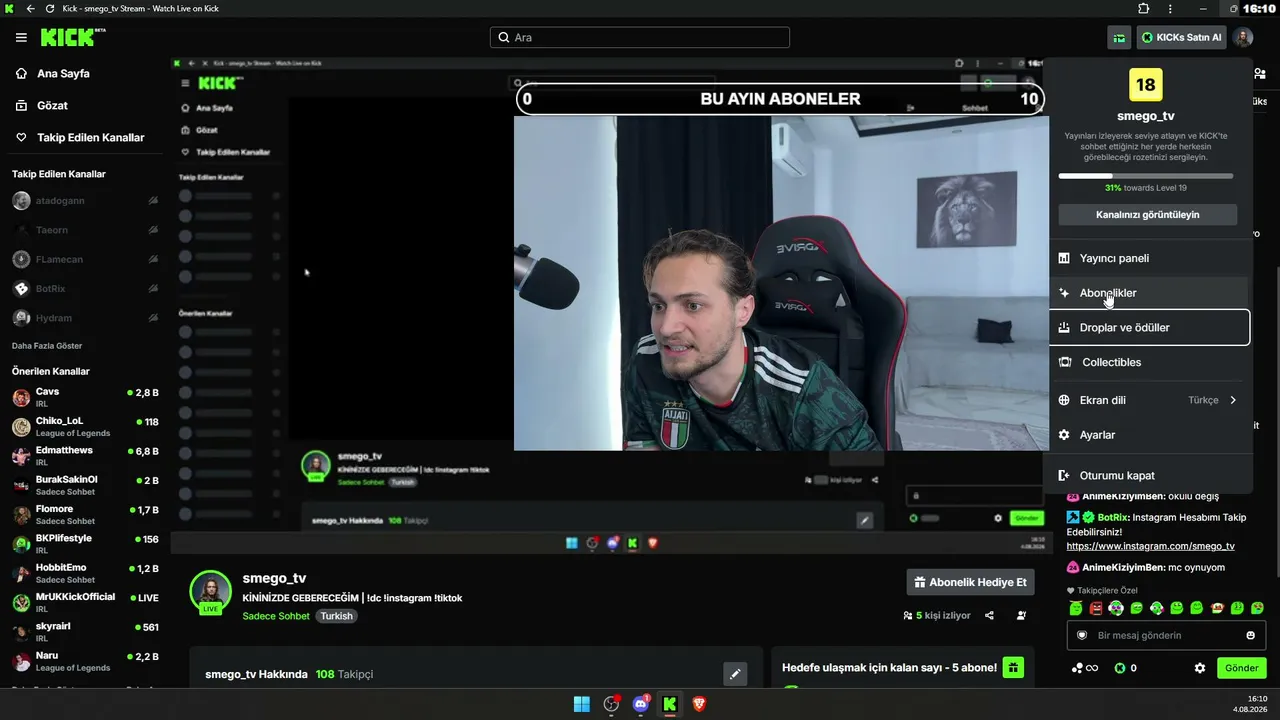Click the Abonelik Hediye Et button
The height and width of the screenshot is (720, 1280).
(970, 582)
